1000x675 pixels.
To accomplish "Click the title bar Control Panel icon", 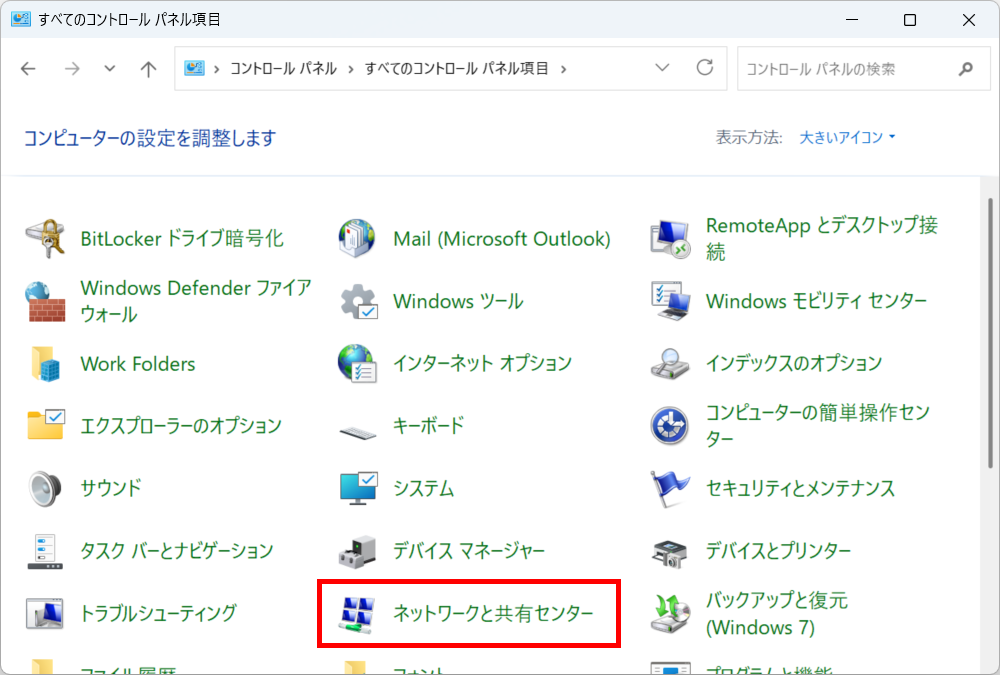I will (x=20, y=19).
